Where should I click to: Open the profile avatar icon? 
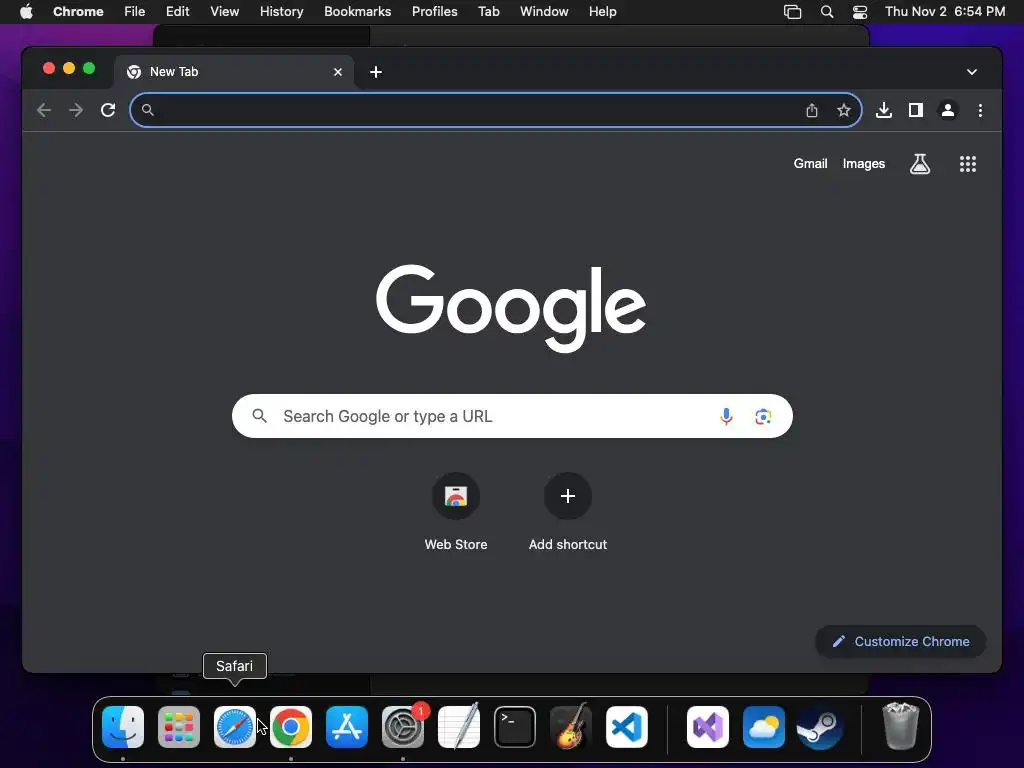948,110
